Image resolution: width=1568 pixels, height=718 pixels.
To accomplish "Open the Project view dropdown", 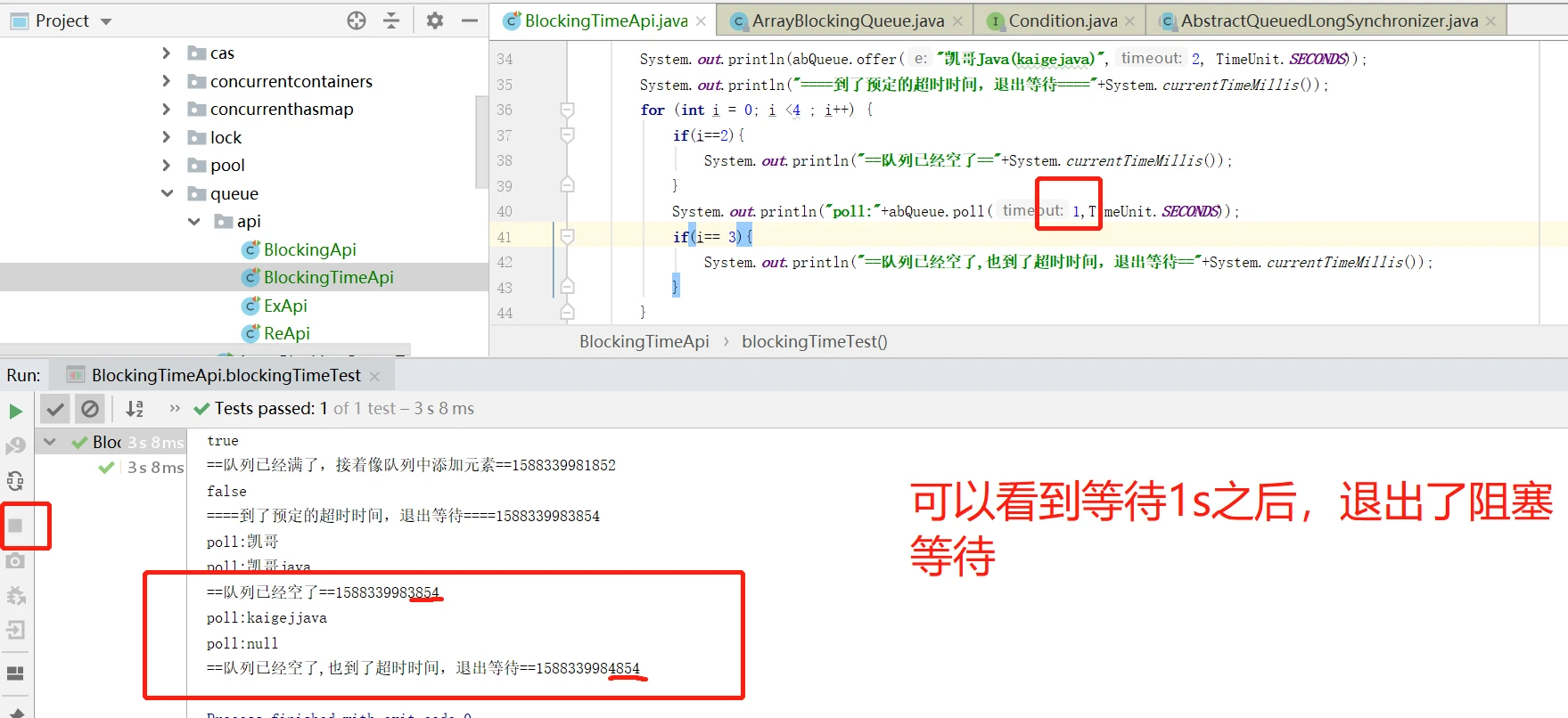I will click(x=106, y=21).
